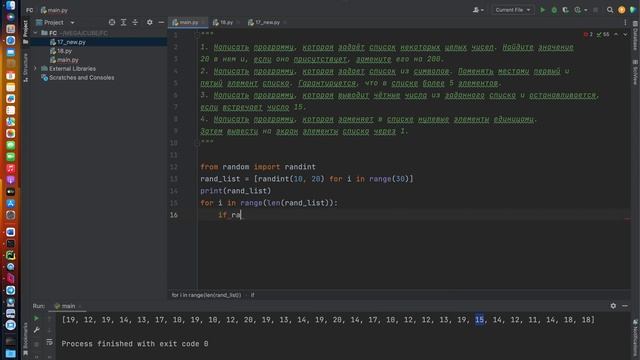Open the editor tabs three-dot menu
The image size is (640, 360).
(x=625, y=22)
